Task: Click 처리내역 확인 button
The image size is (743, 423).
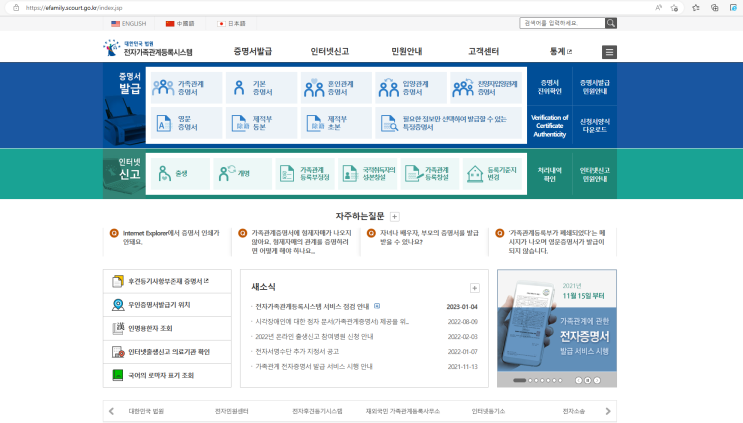Action: coord(550,174)
